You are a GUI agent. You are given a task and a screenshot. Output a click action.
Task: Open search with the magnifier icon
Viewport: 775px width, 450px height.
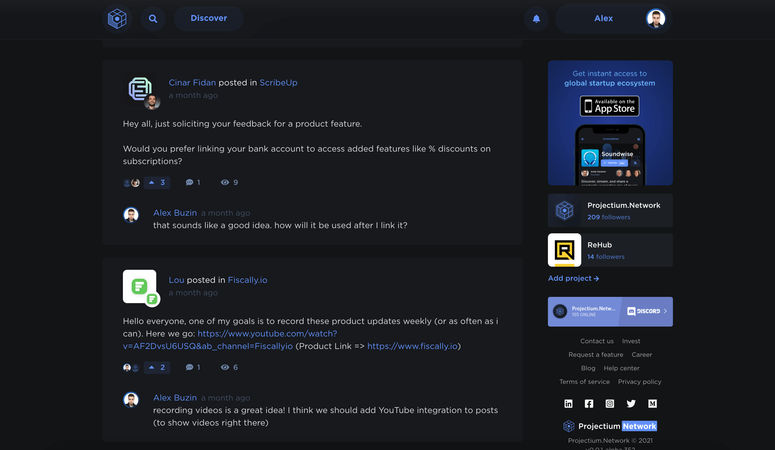153,19
